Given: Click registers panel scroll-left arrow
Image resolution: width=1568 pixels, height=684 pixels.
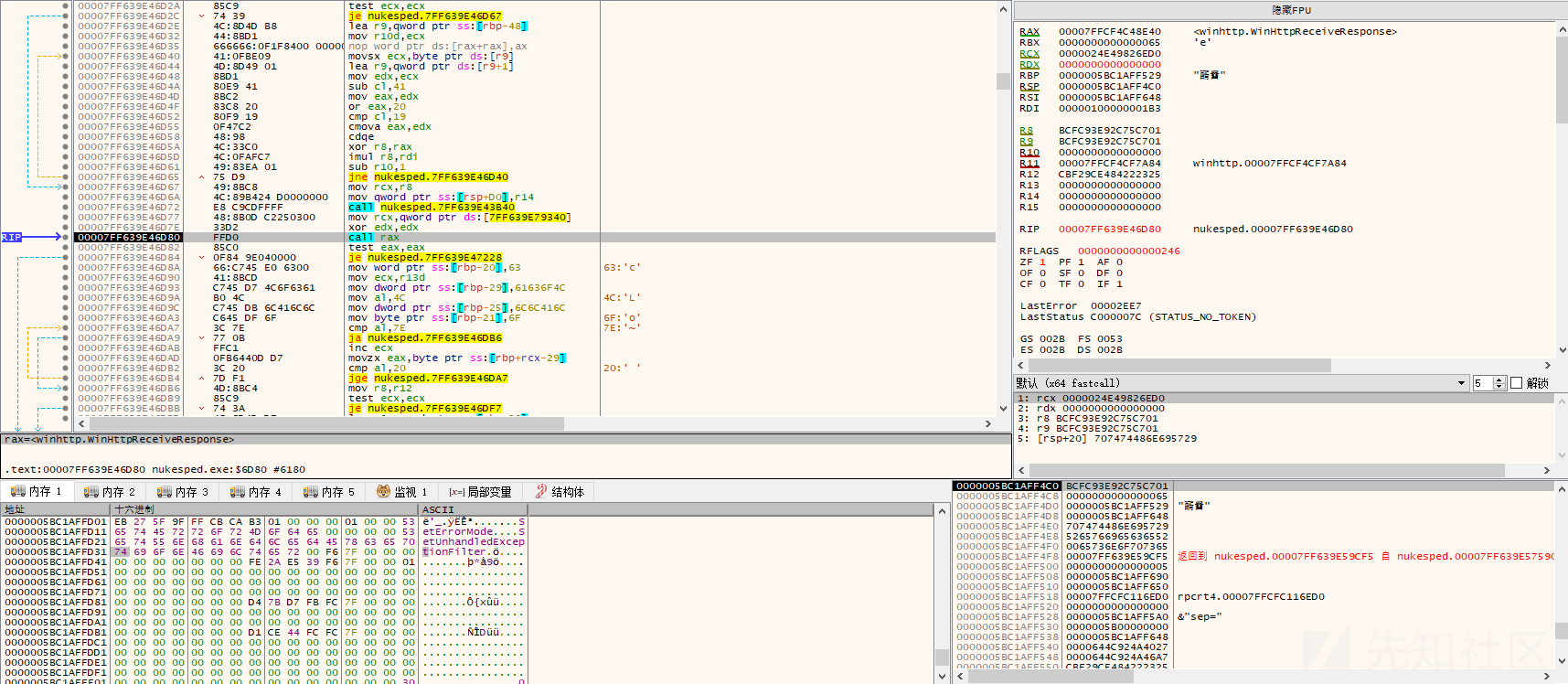Looking at the screenshot, I should click(x=1020, y=365).
